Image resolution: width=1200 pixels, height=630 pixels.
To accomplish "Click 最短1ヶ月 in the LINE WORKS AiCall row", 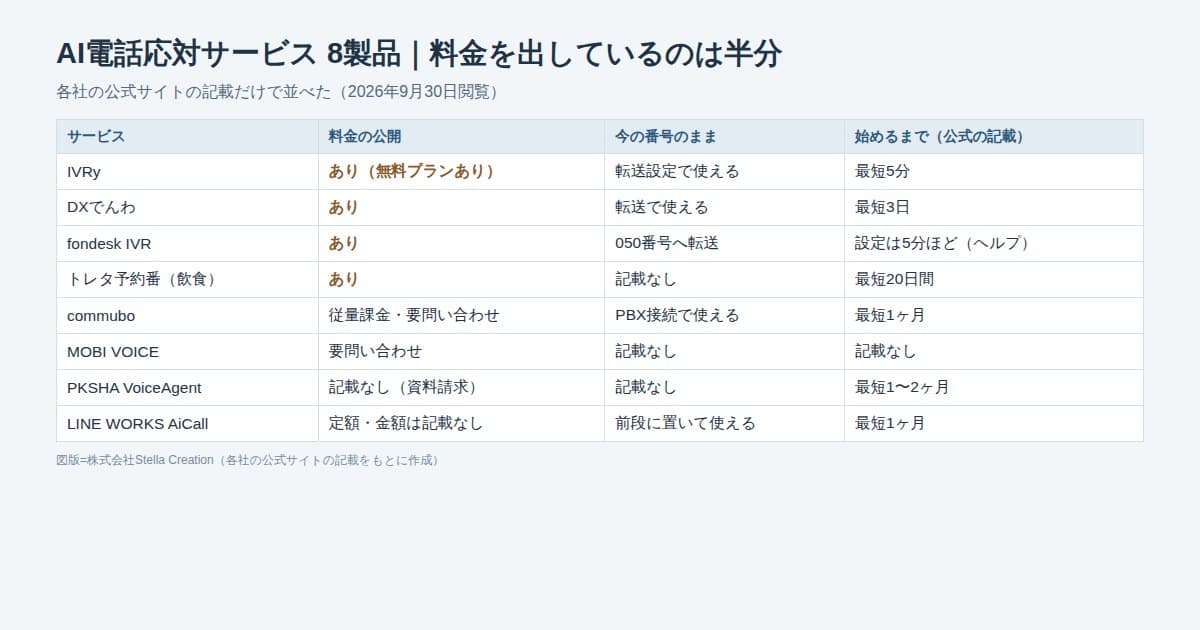I will tap(993, 423).
